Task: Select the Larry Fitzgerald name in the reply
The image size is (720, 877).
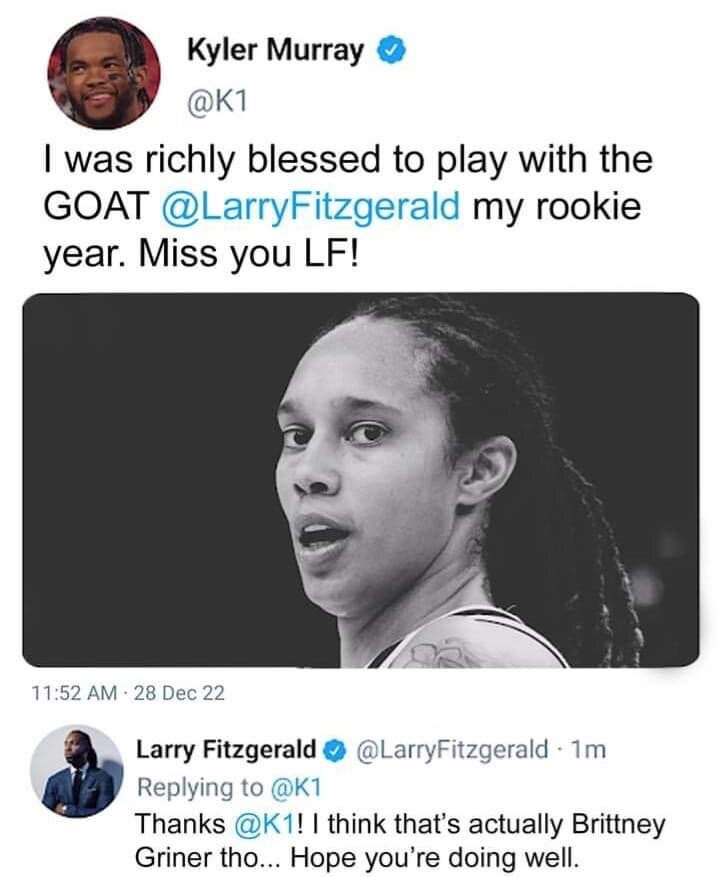Action: coord(226,748)
